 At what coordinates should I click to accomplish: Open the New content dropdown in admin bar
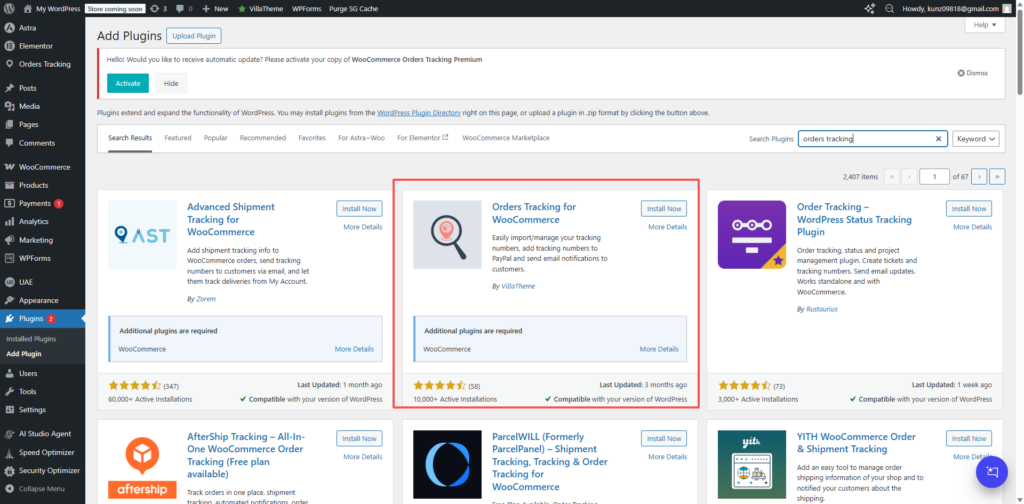click(216, 8)
